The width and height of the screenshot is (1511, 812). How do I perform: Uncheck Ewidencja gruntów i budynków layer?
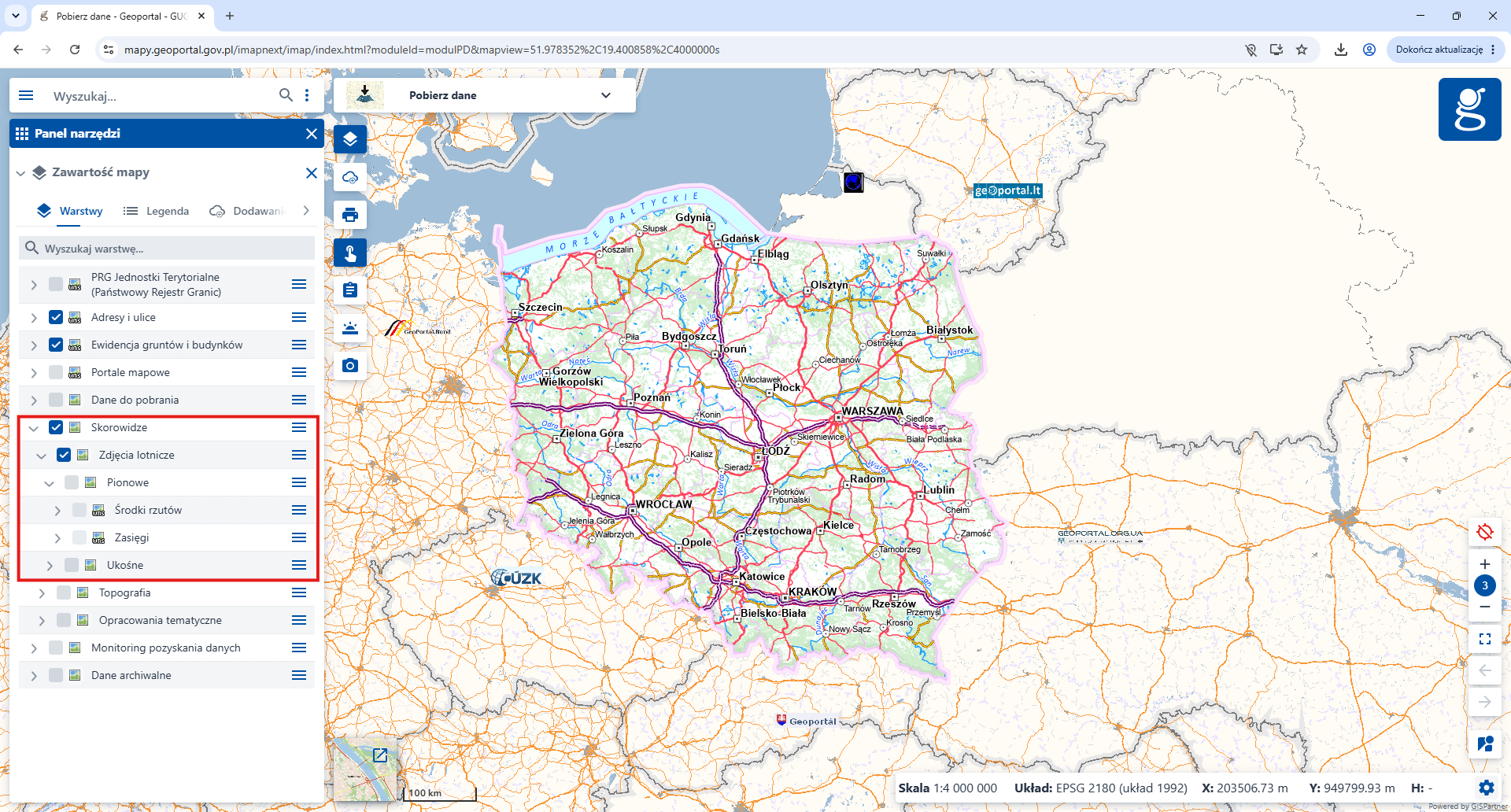56,345
